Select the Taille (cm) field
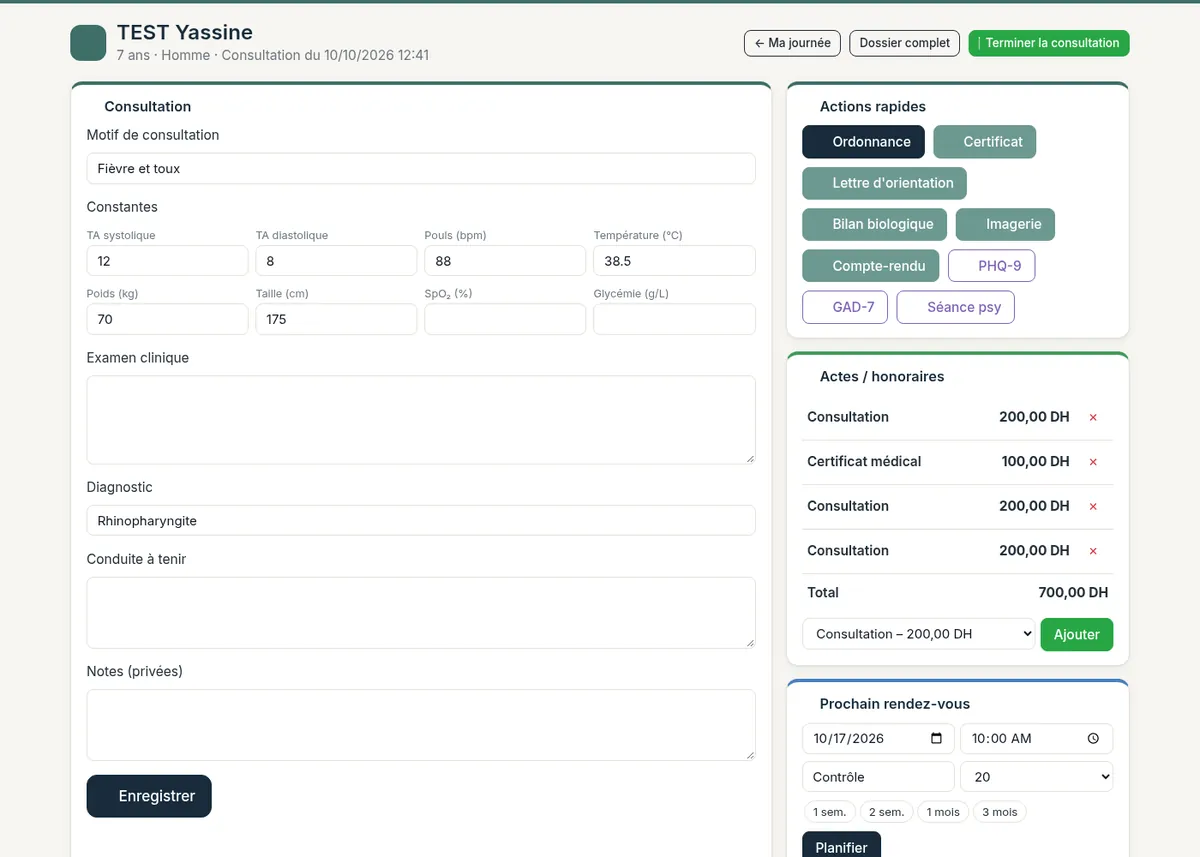 click(x=336, y=319)
